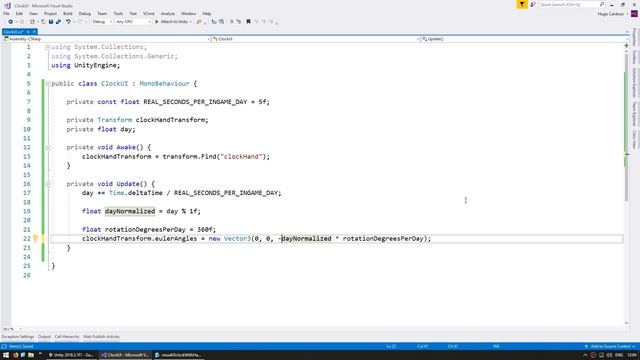Image resolution: width=640 pixels, height=360 pixels.
Task: Open the Debug menu
Action: tap(84, 14)
